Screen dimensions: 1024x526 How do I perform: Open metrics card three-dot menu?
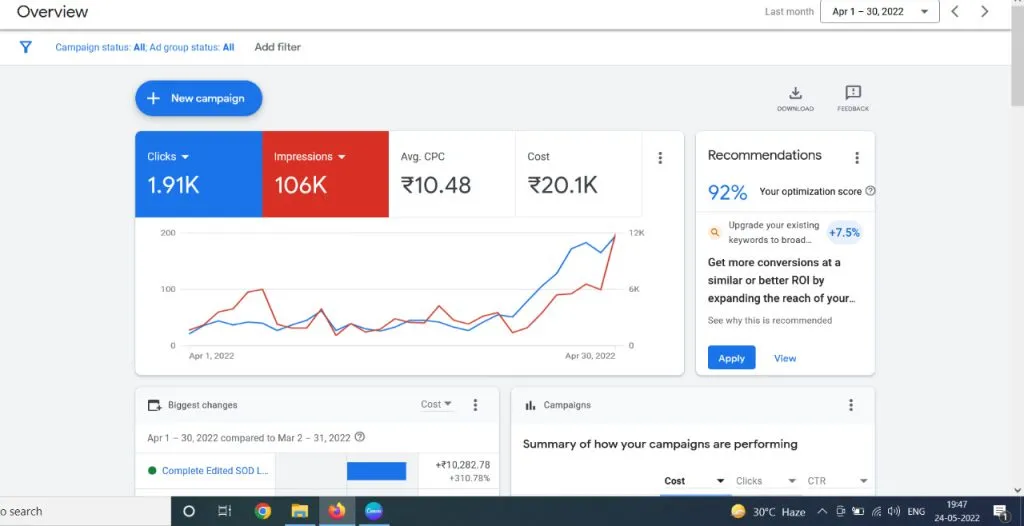click(660, 157)
